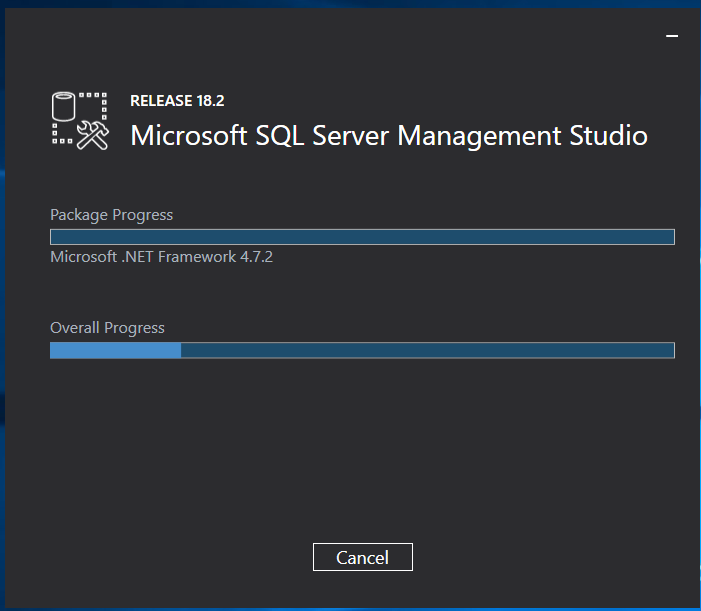Click filled light-blue part of Overall Progress
The image size is (701, 611).
[x=115, y=350]
